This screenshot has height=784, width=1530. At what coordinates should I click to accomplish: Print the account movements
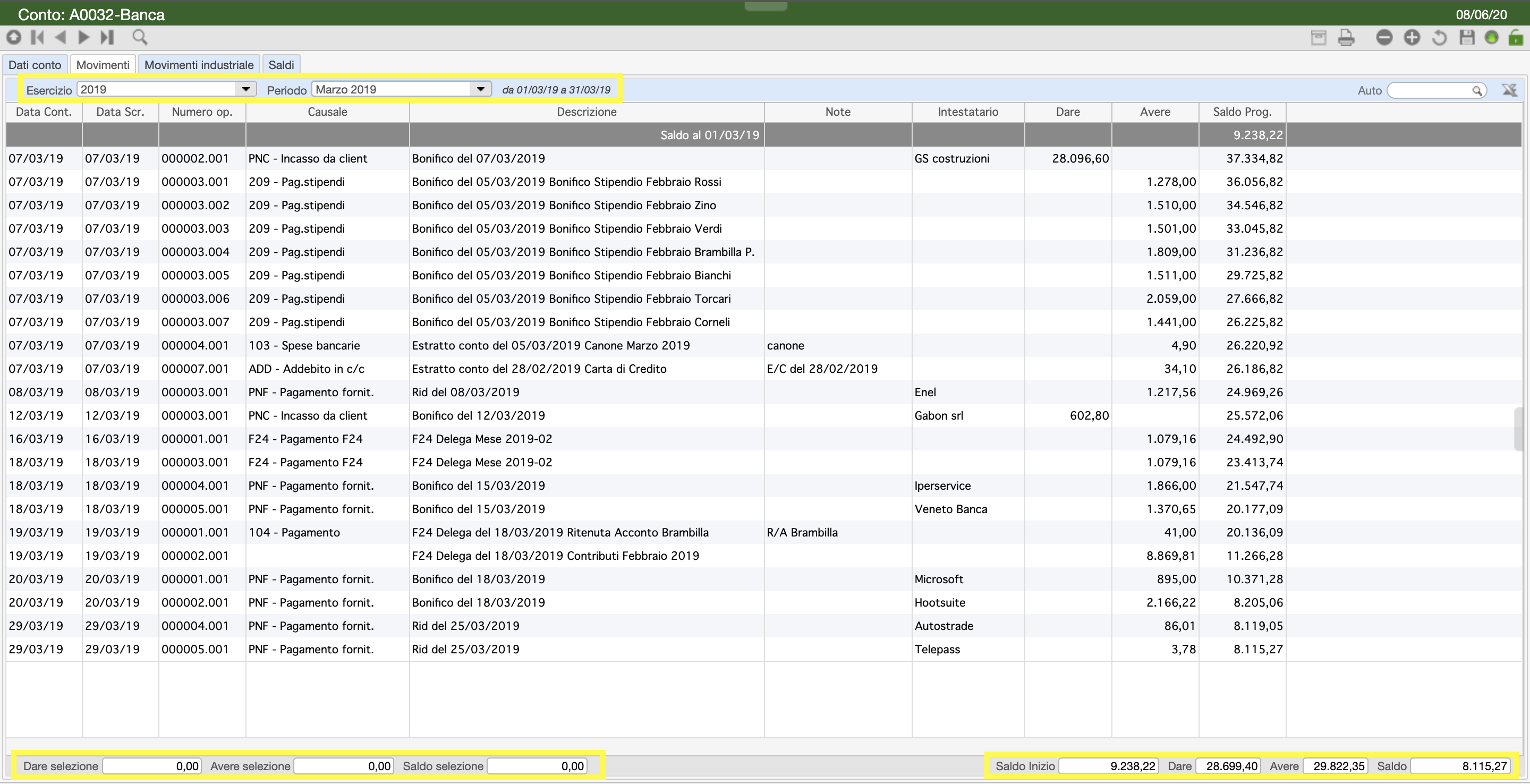pyautogui.click(x=1347, y=37)
